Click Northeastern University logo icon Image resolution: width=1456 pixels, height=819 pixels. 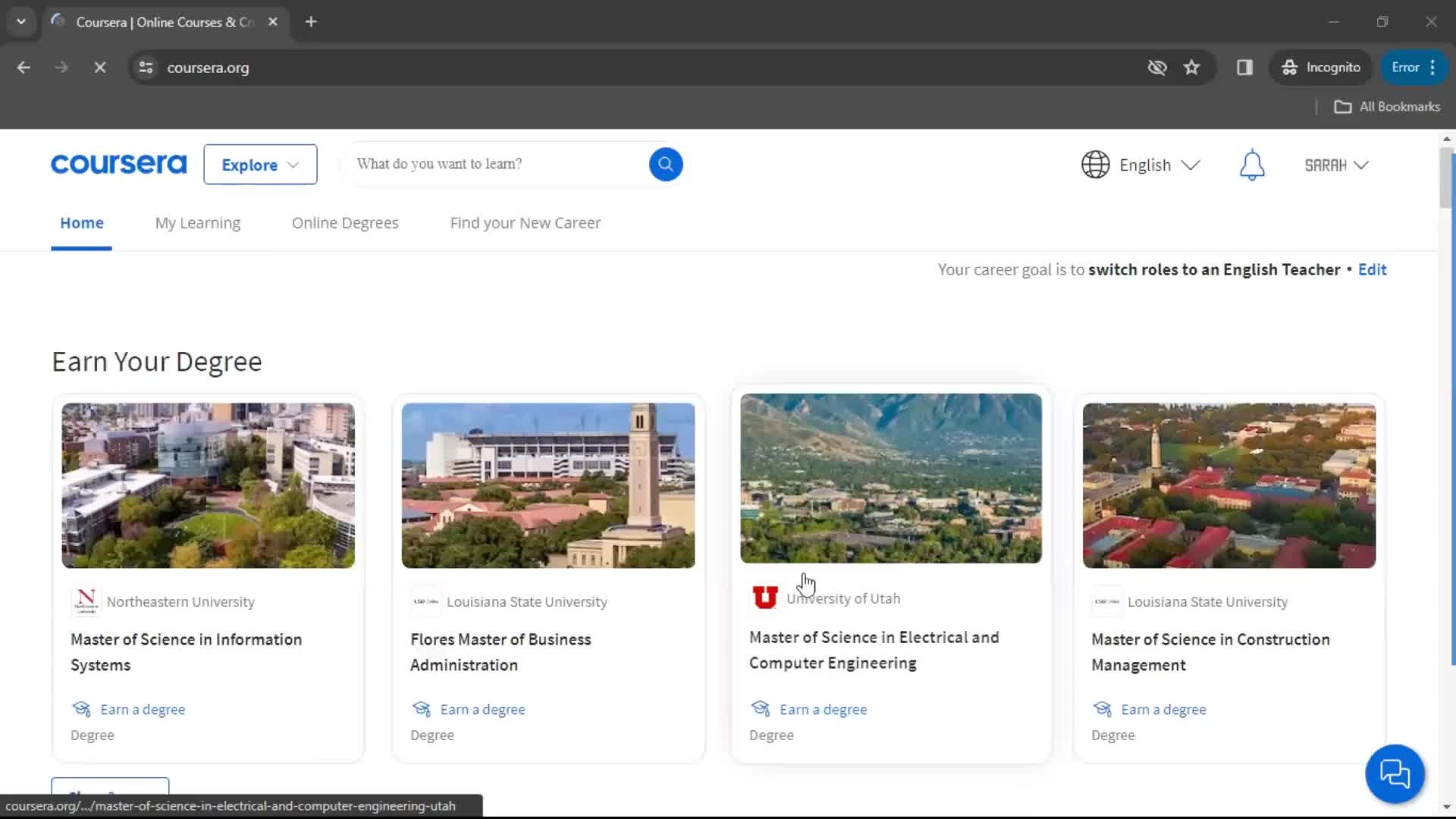[86, 601]
